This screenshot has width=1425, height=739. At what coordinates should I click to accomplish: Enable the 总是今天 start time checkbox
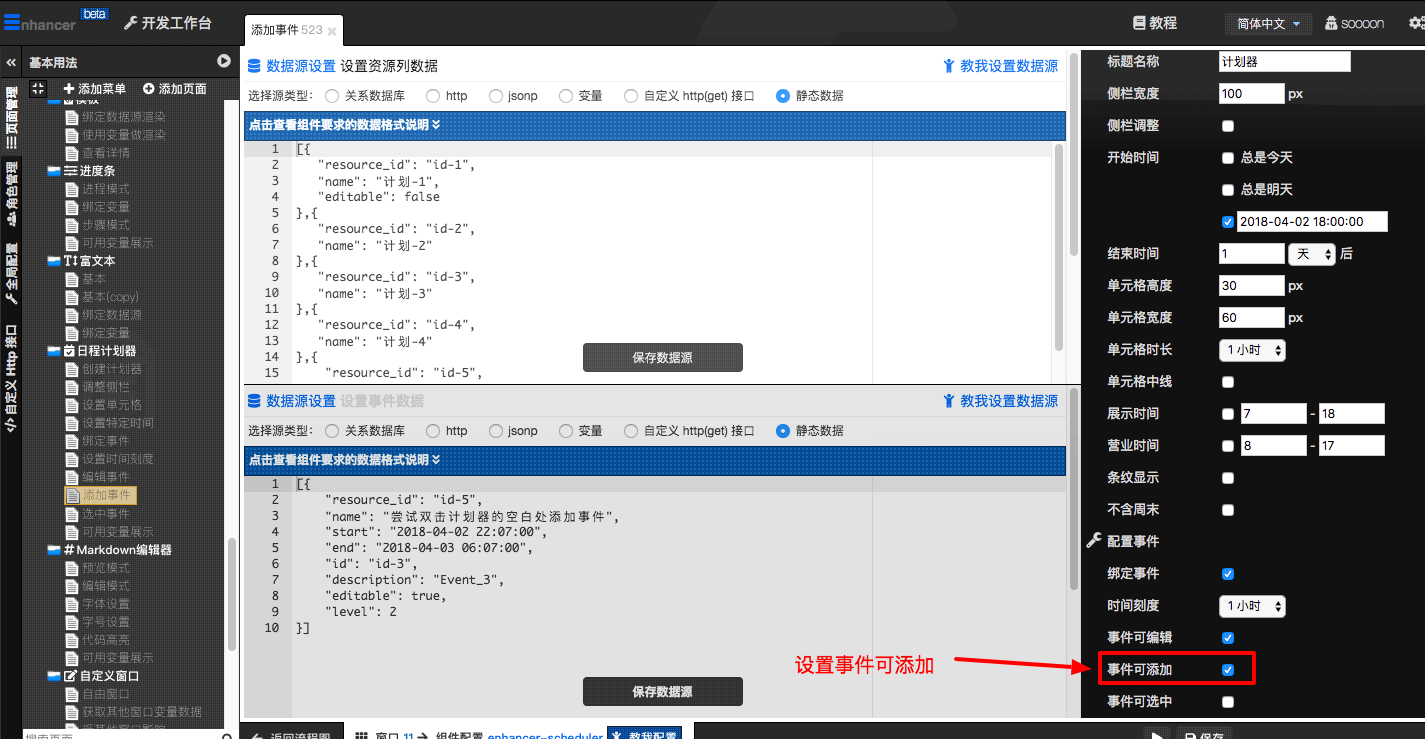1228,158
